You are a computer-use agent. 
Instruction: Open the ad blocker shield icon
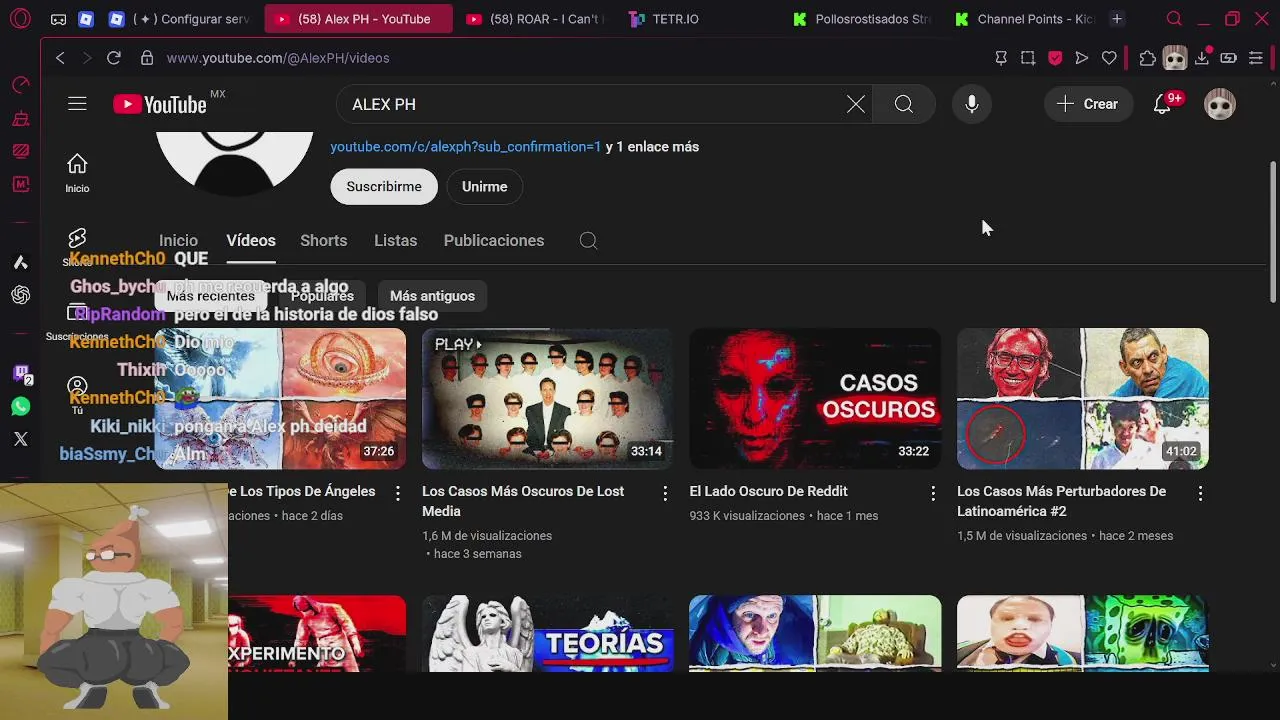pyautogui.click(x=1055, y=58)
